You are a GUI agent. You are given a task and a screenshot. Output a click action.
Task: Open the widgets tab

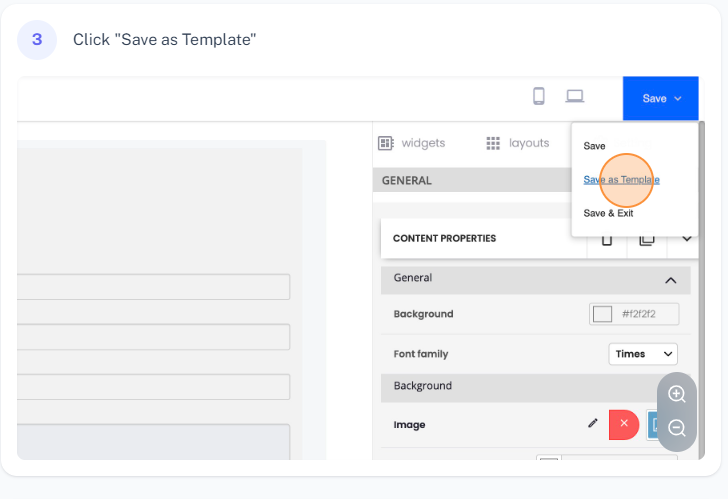tap(412, 143)
